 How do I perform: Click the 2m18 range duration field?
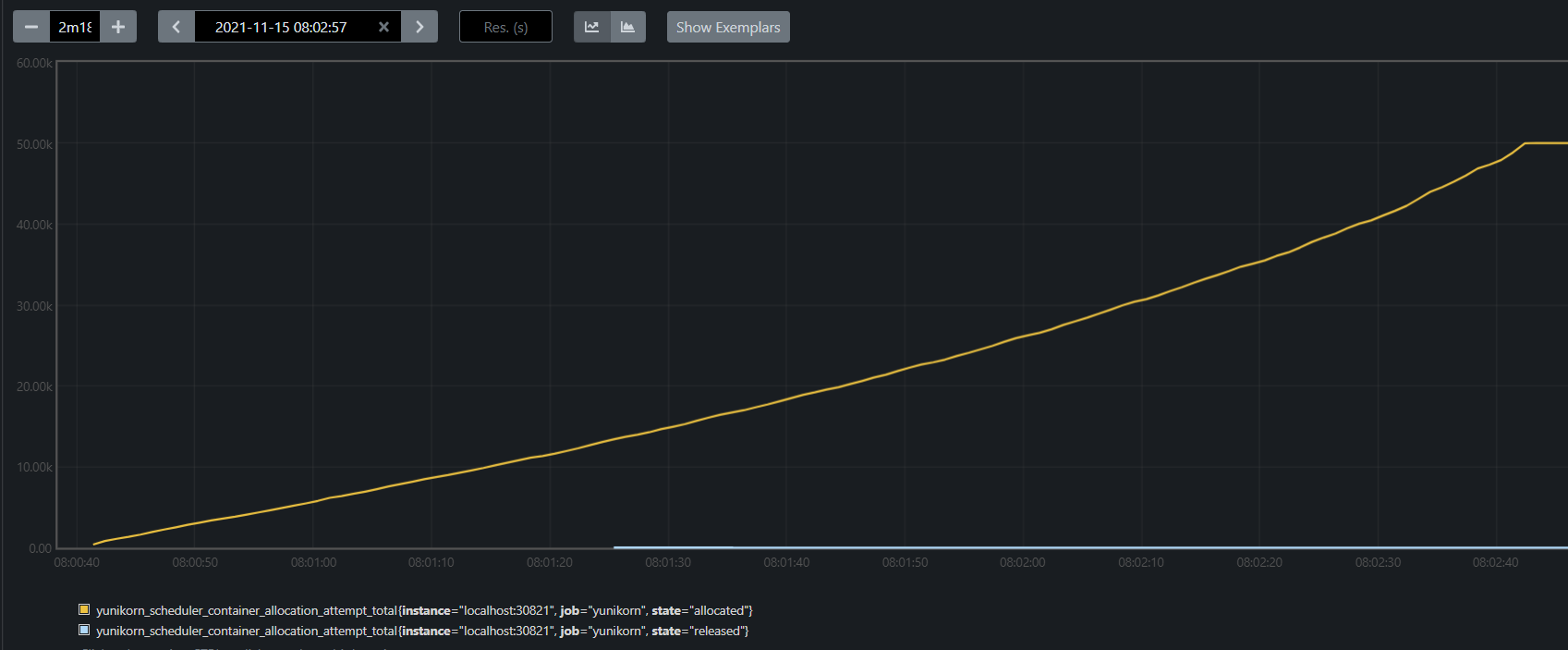click(75, 27)
